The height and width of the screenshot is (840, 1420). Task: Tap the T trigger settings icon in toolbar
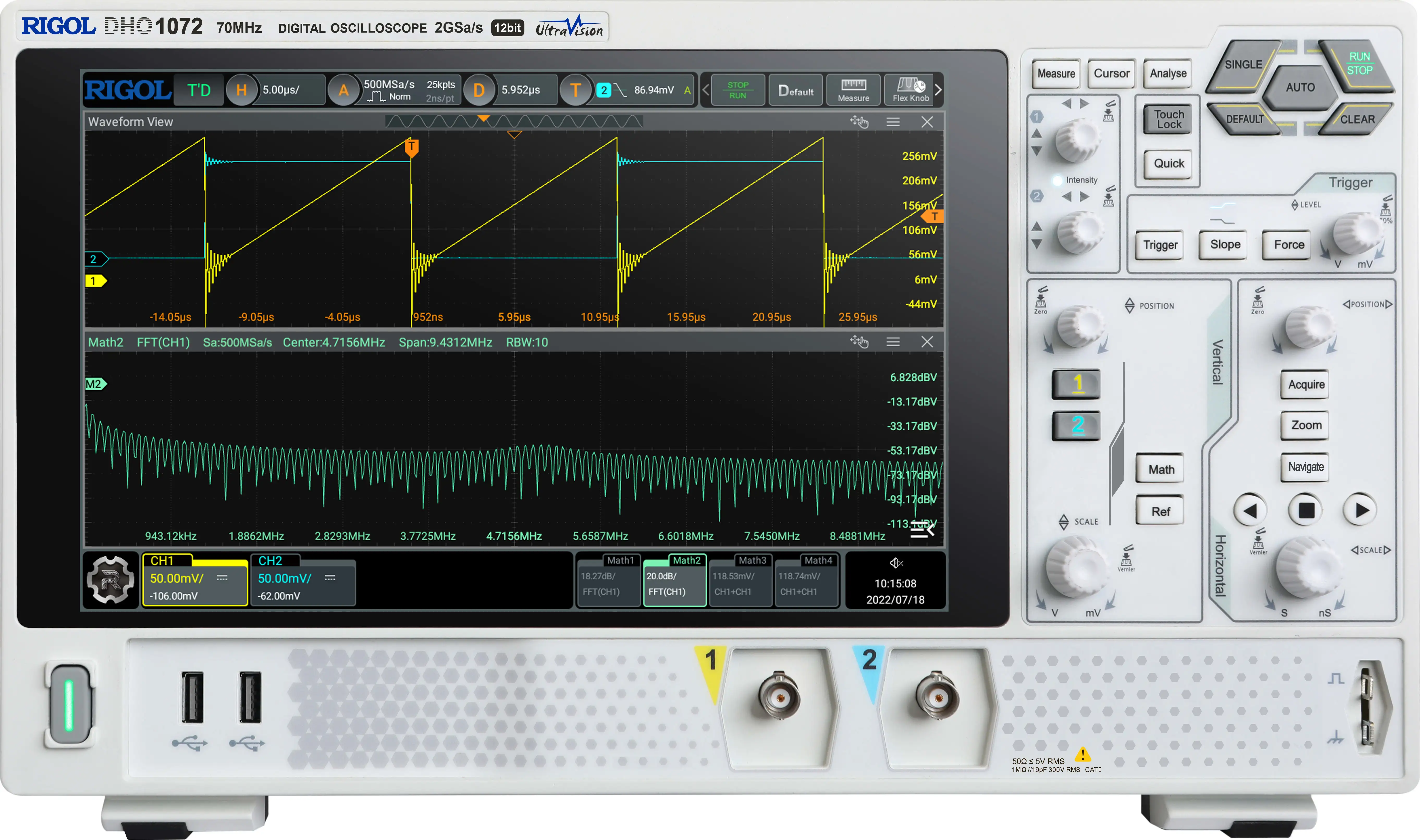pyautogui.click(x=576, y=89)
